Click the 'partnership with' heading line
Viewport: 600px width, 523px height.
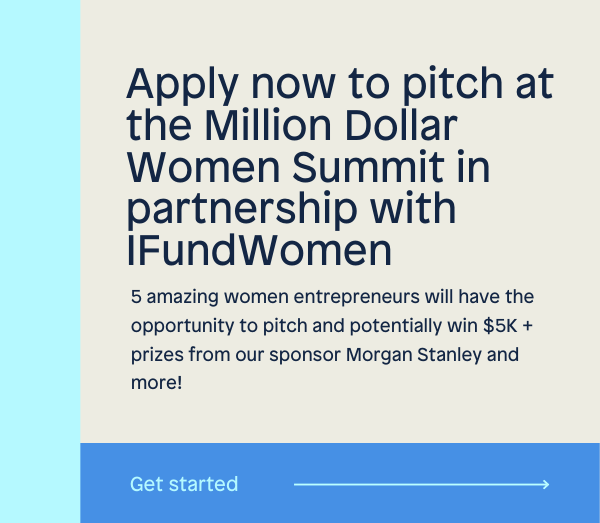click(x=291, y=209)
